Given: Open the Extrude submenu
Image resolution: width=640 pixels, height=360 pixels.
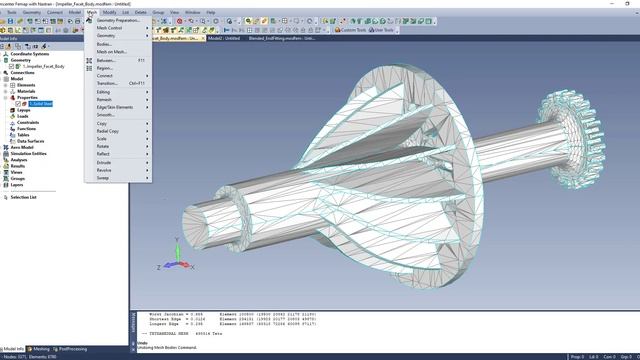Looking at the screenshot, I should (x=118, y=162).
